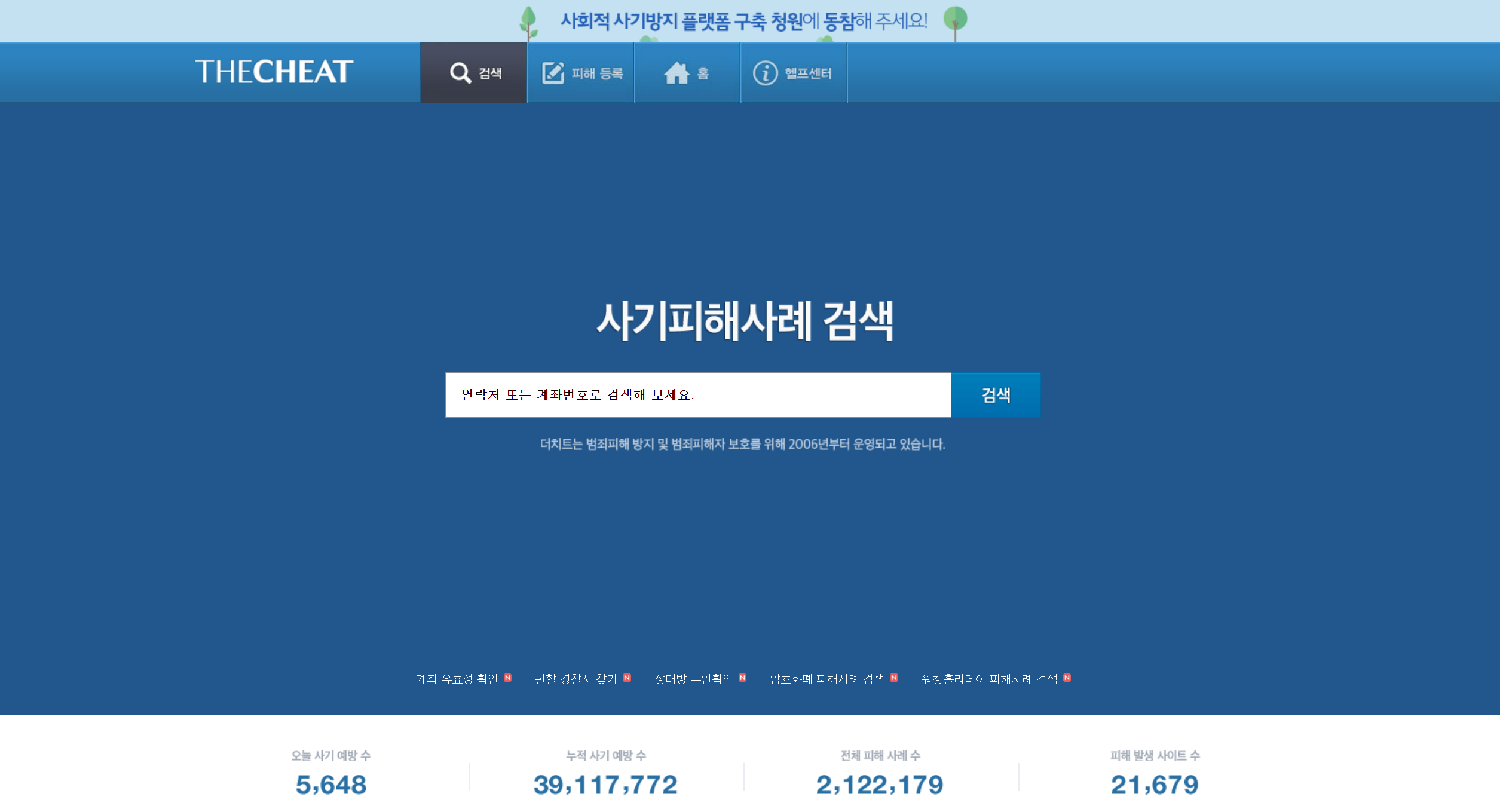
Task: Click the THECHEAT logo
Action: (274, 71)
